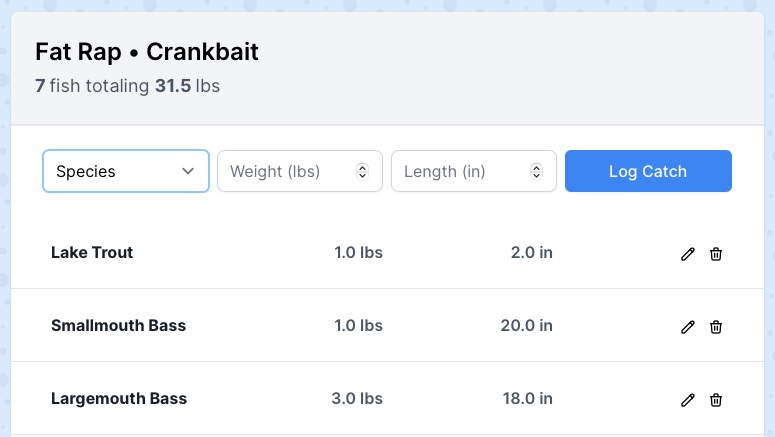Viewport: 775px width, 437px height.
Task: Remove the Largemouth Bass catch entry
Action: (716, 399)
